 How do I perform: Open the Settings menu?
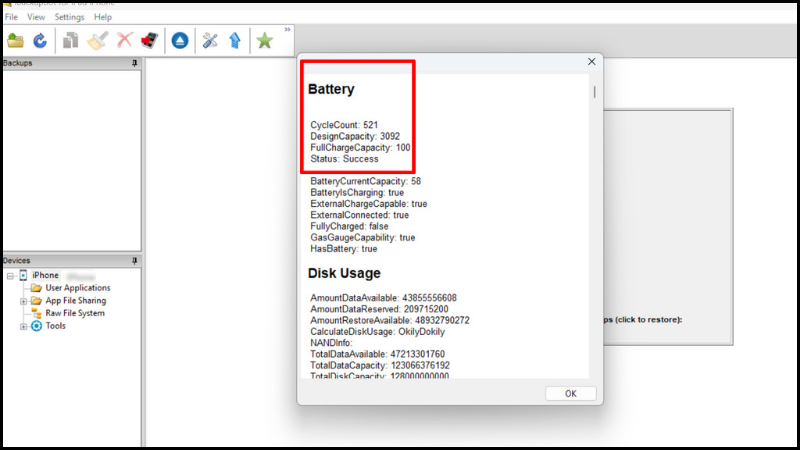click(x=69, y=17)
